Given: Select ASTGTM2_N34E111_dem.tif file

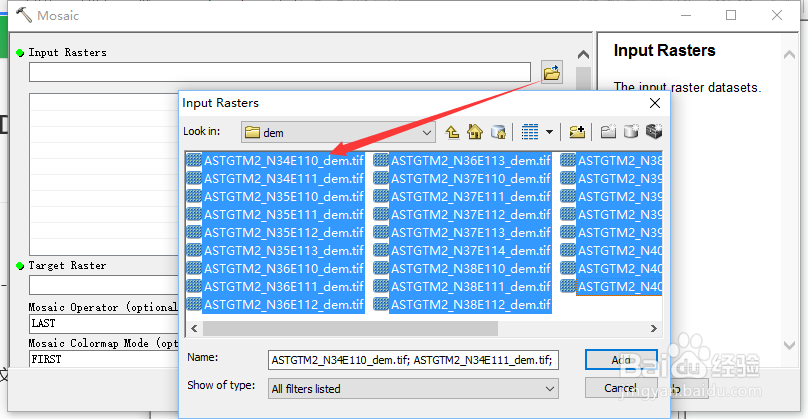Looking at the screenshot, I should pyautogui.click(x=283, y=179).
